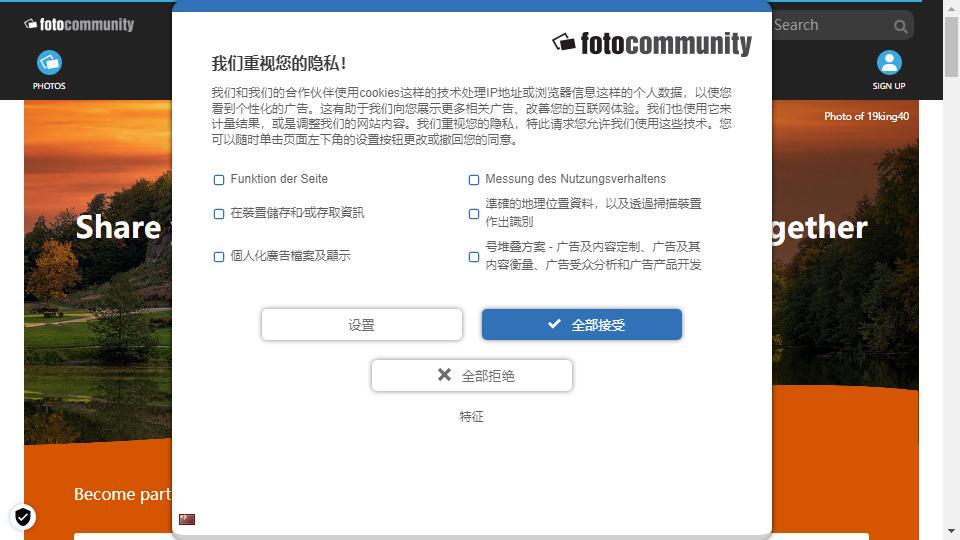Click the search magnifier icon

click(x=900, y=26)
